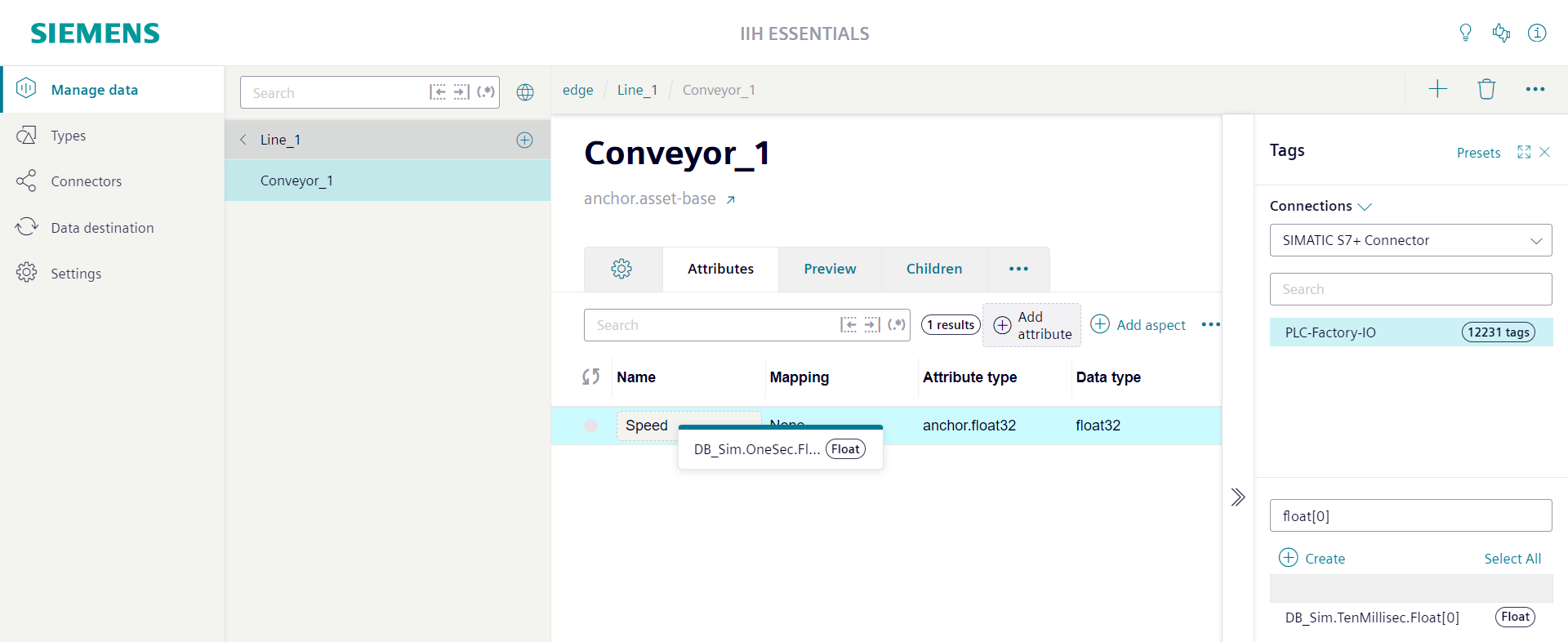Viewport: 1568px width, 642px height.
Task: Click the float[0] tag filter field
Action: click(x=1410, y=515)
